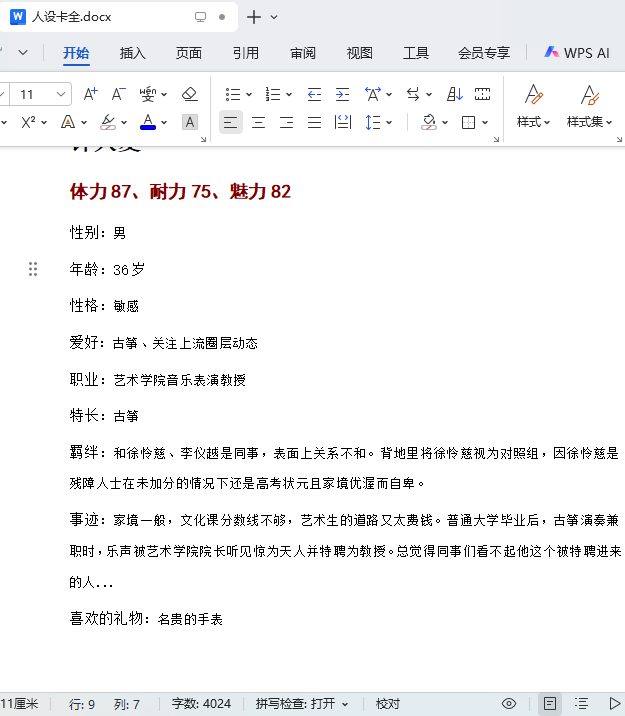Image resolution: width=625 pixels, height=716 pixels.
Task: Launch WPS AI from the ribbon
Action: point(577,53)
